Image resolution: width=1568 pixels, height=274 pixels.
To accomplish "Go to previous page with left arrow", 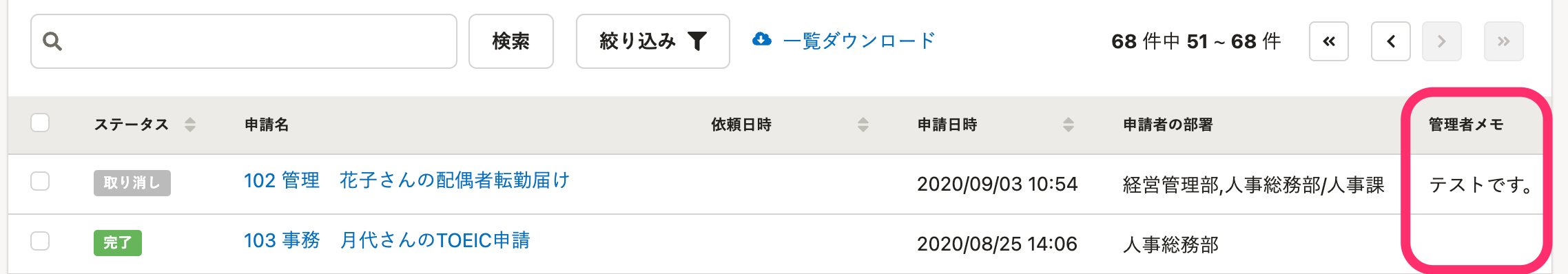I will pos(1390,41).
